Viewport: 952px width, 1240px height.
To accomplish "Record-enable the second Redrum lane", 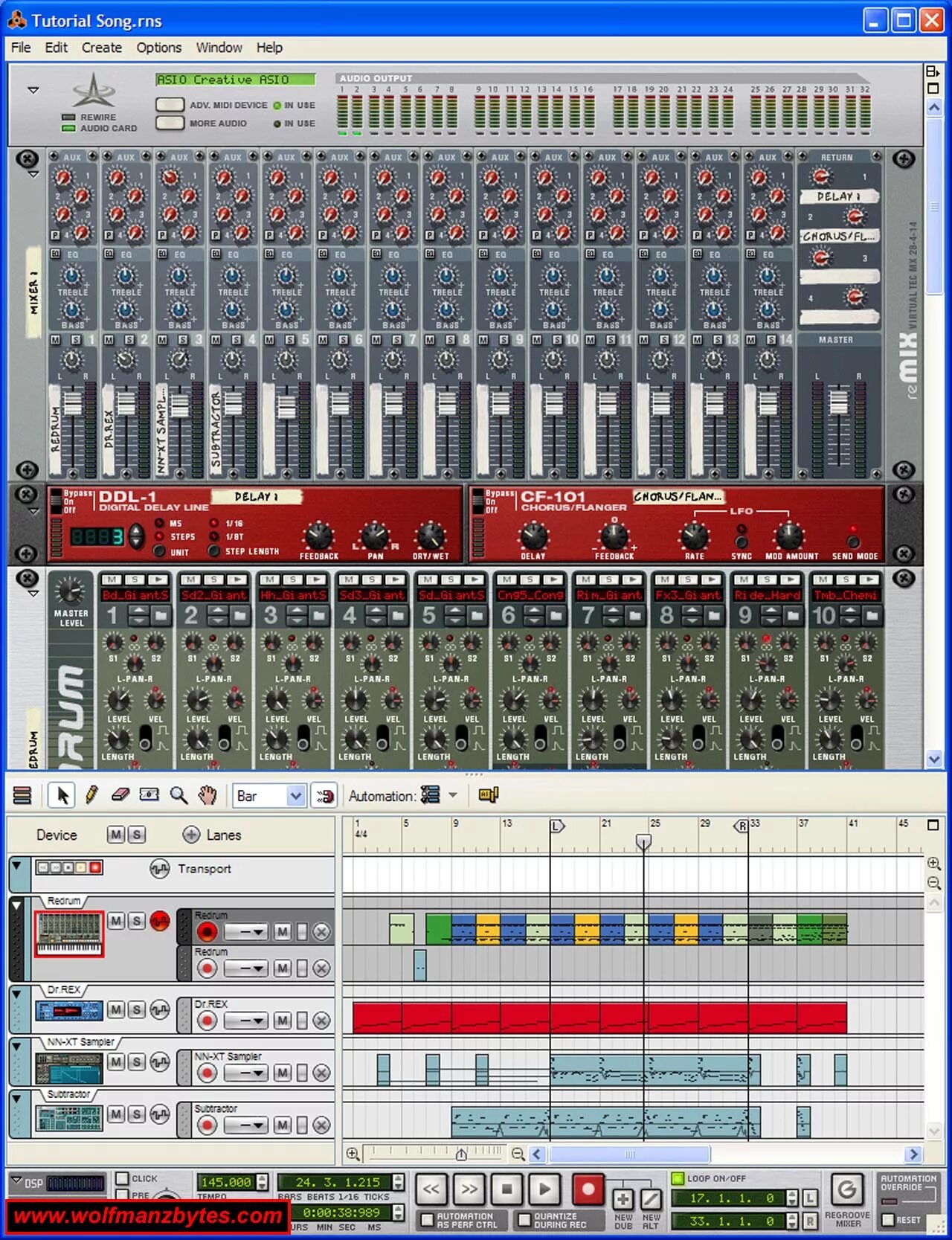I will (x=207, y=968).
